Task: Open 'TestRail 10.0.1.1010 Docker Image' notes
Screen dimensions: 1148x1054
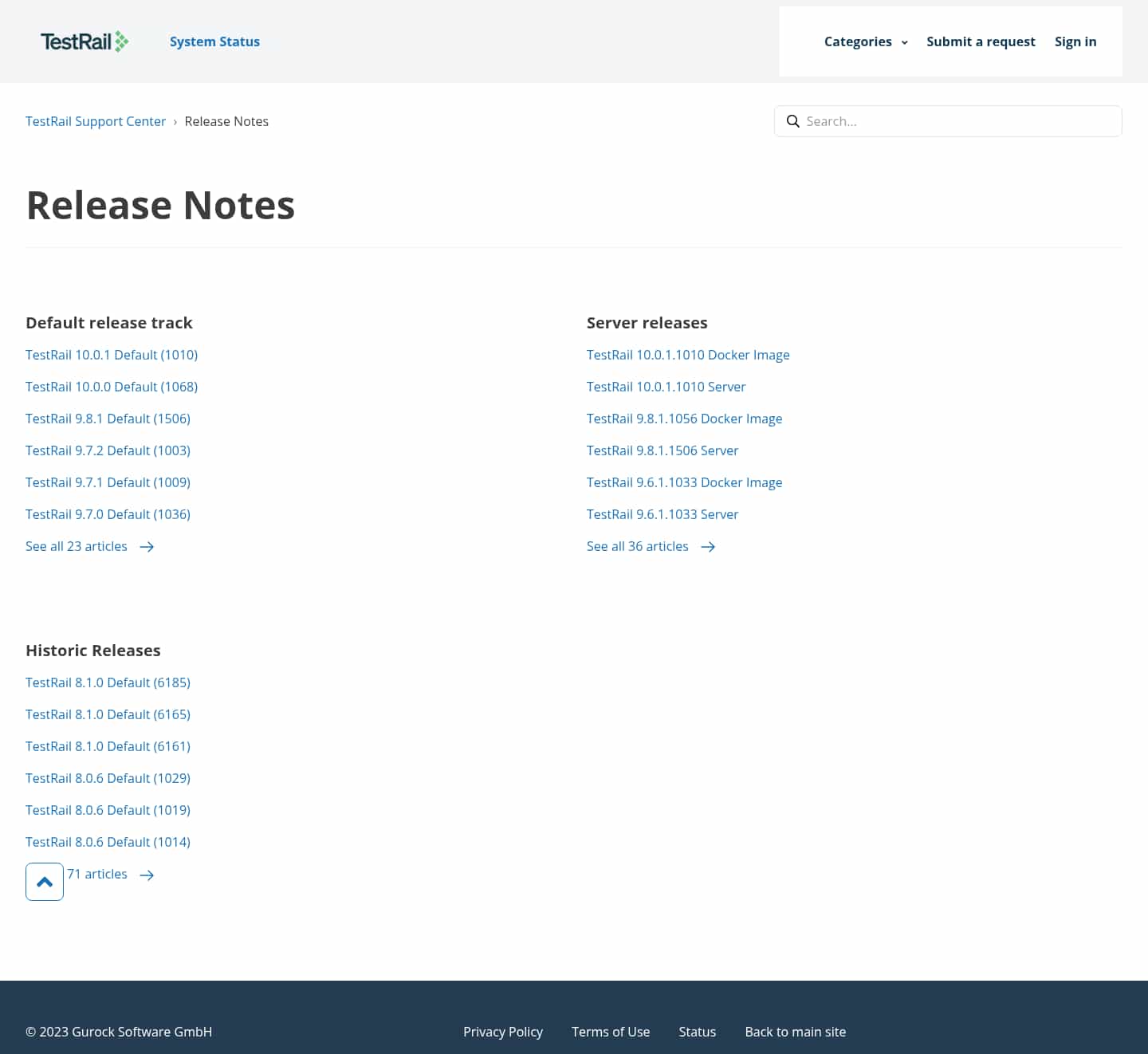Action: point(688,355)
